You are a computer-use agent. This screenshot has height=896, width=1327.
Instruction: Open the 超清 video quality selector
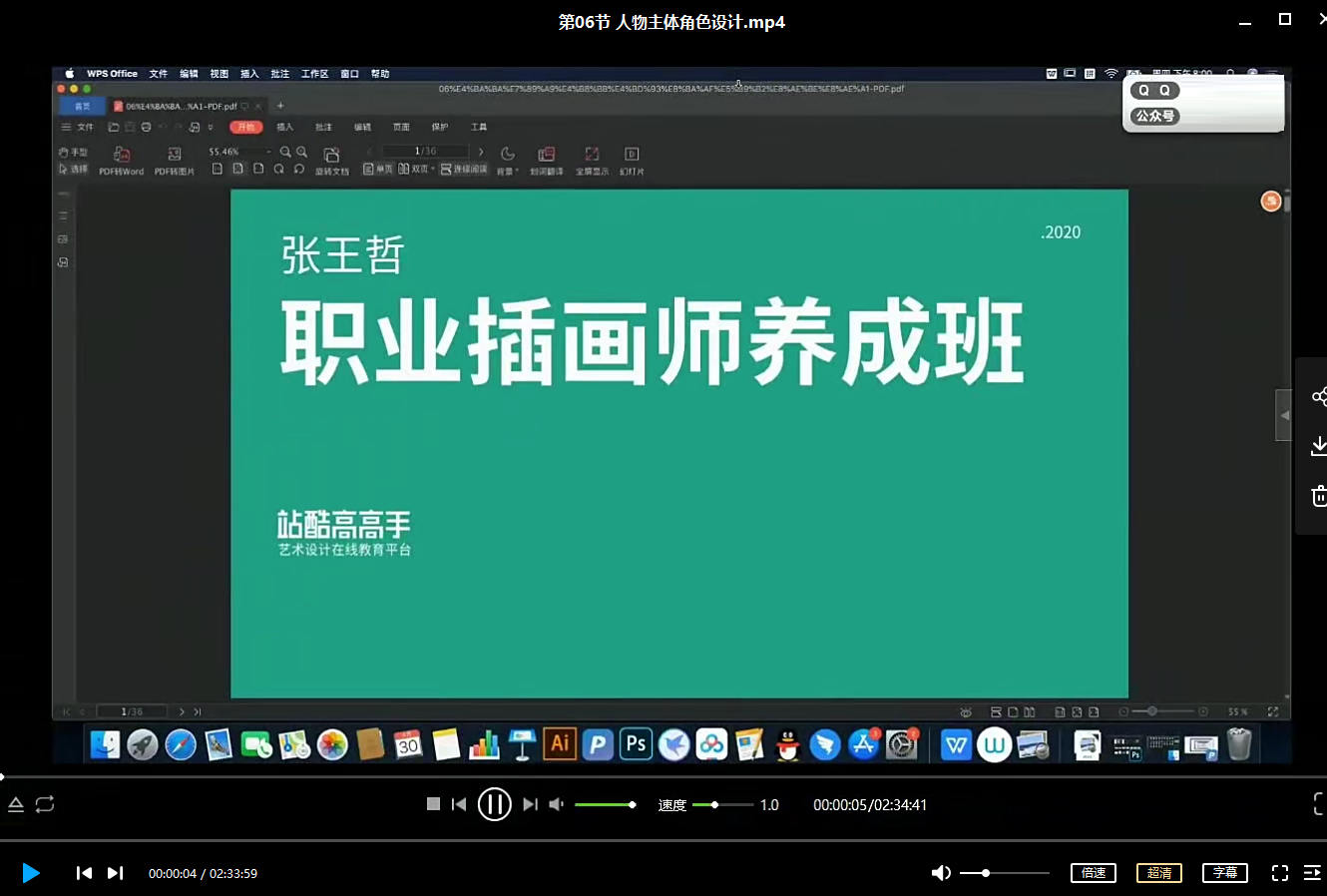pos(1158,873)
